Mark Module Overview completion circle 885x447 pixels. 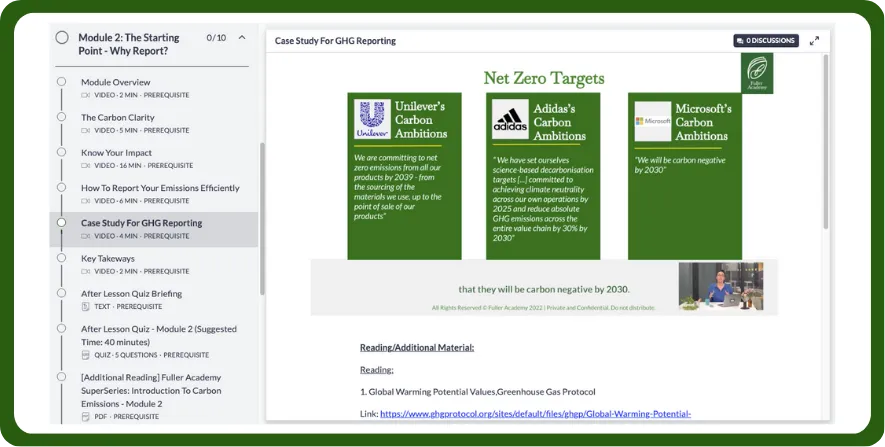click(62, 82)
